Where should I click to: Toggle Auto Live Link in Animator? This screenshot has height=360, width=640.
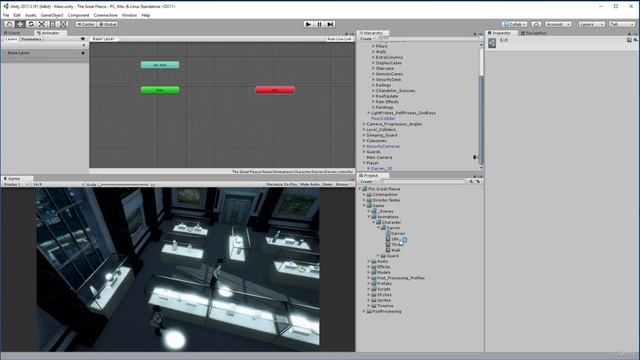click(x=339, y=39)
